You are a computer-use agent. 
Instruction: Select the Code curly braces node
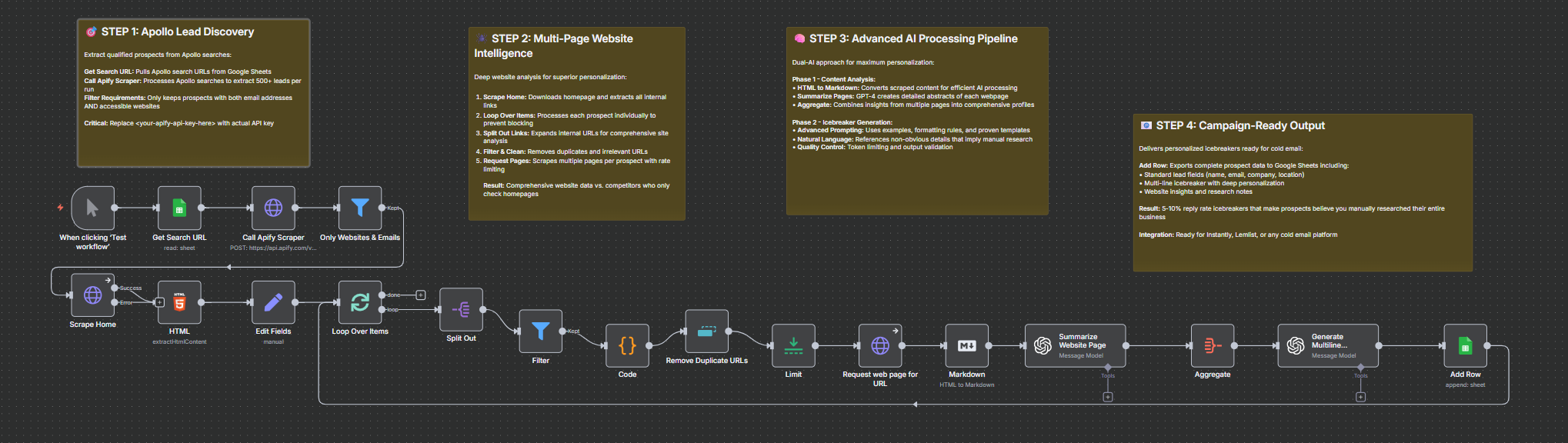click(x=627, y=345)
